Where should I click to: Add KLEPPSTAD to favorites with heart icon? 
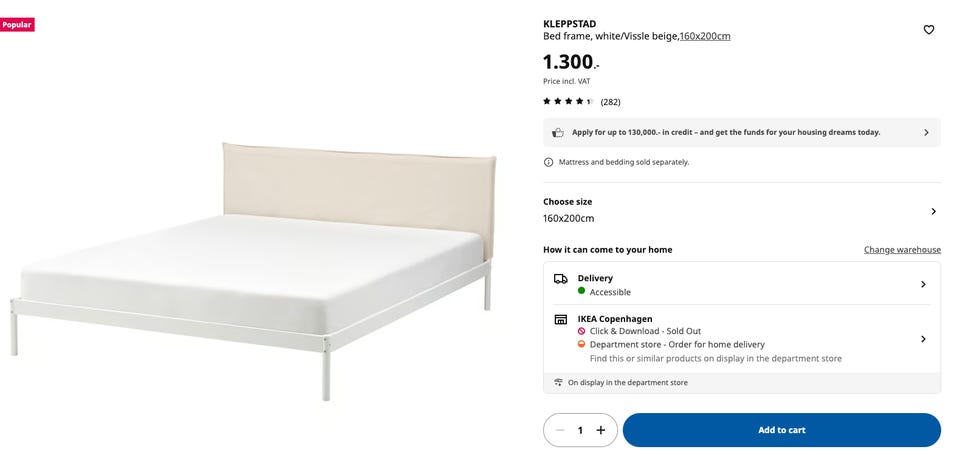coord(929,29)
